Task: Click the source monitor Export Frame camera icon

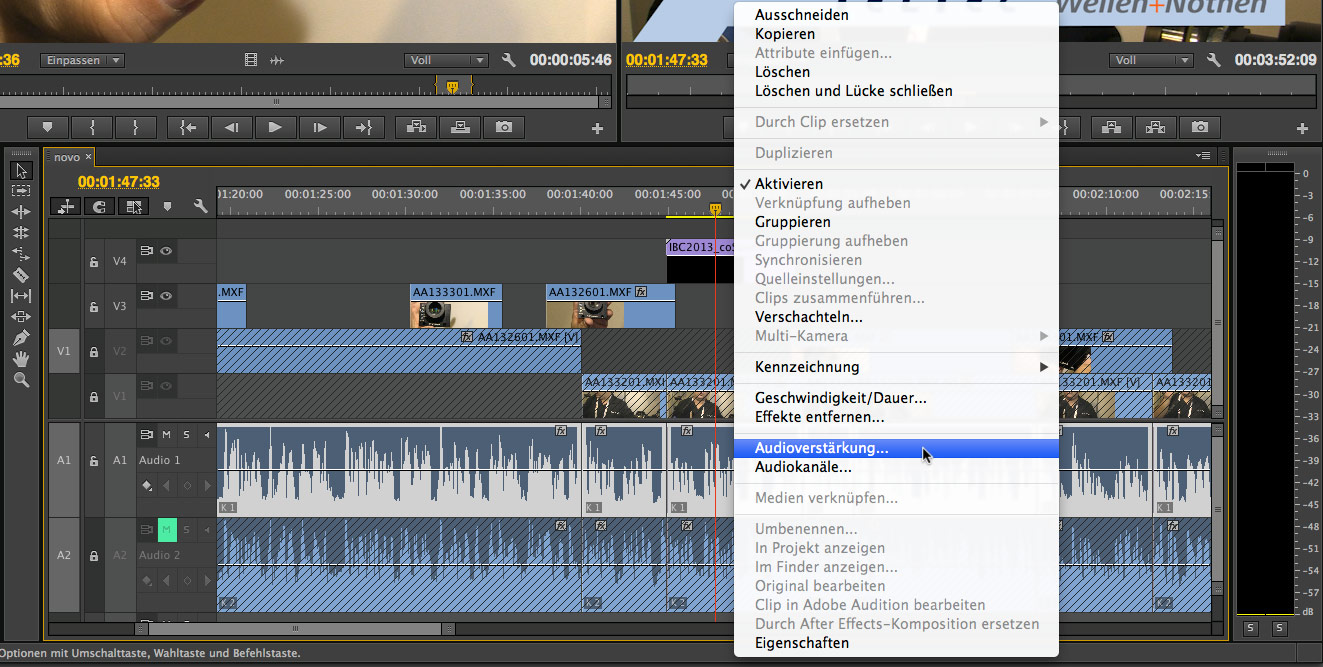Action: pyautogui.click(x=504, y=127)
